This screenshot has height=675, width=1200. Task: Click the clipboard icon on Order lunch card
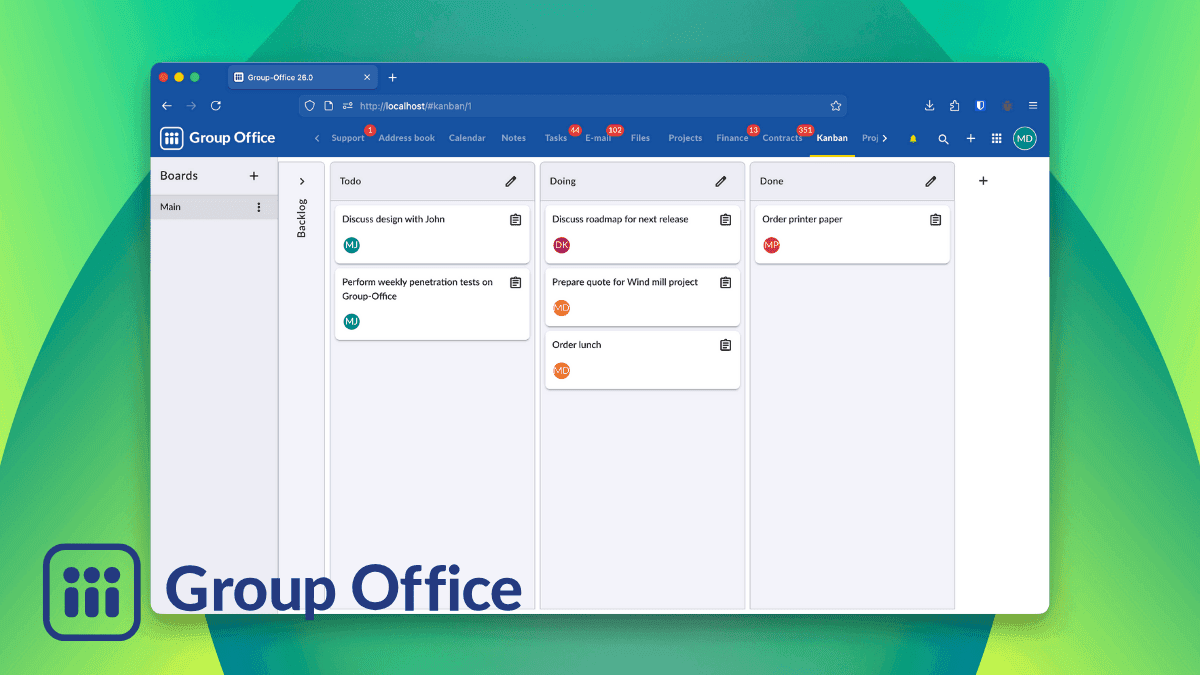tap(725, 344)
